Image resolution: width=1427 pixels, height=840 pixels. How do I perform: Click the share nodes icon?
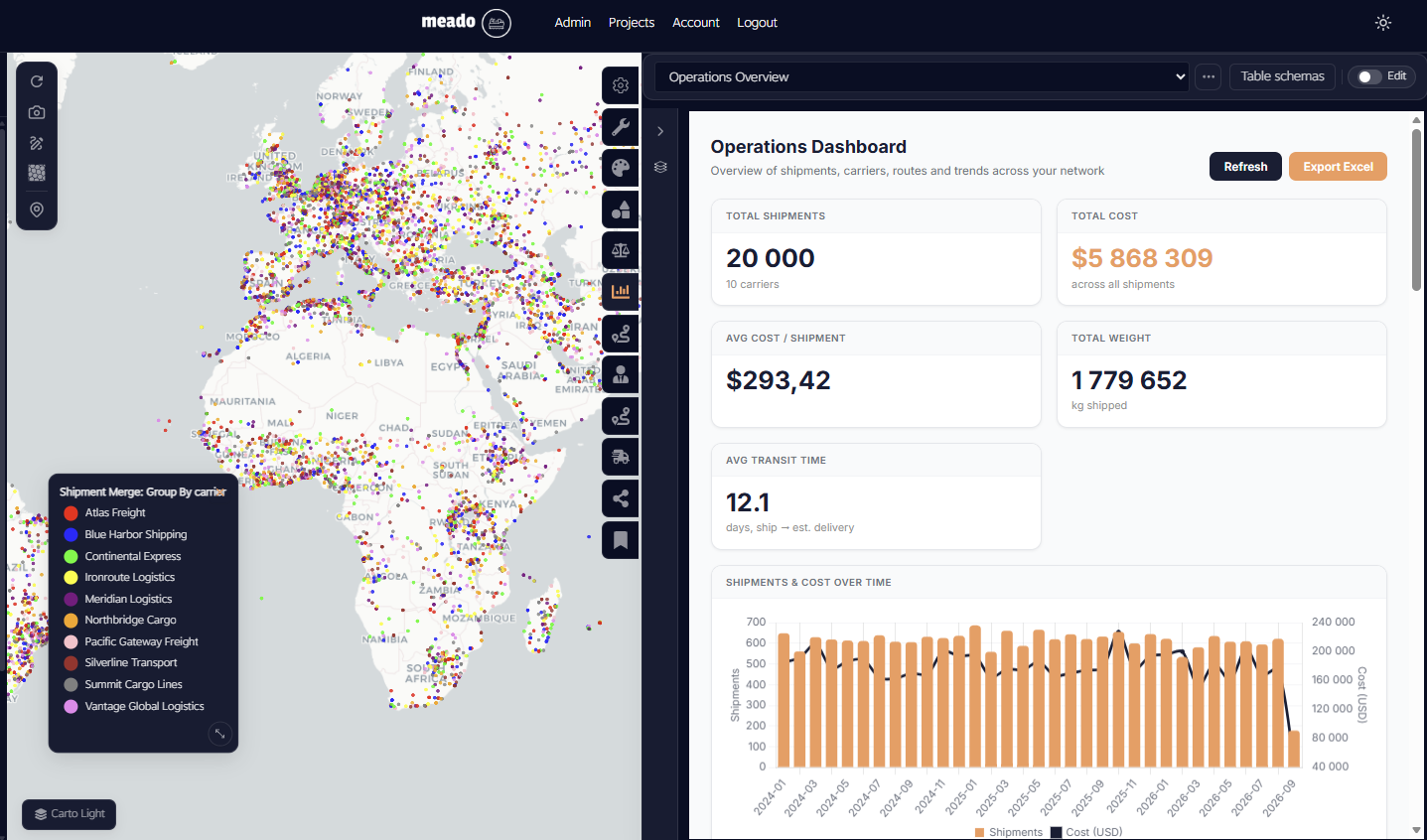pos(621,498)
